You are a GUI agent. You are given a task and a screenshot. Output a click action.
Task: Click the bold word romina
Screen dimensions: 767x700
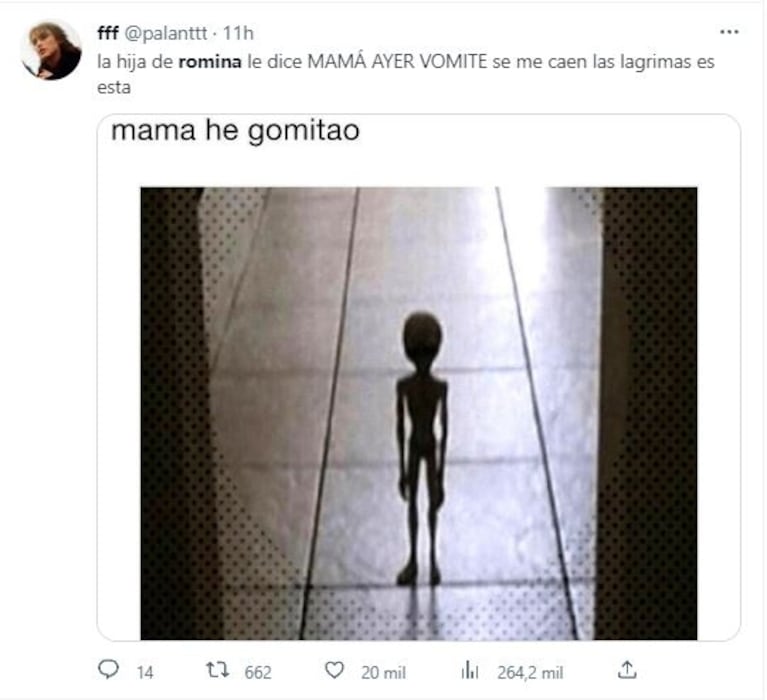210,62
